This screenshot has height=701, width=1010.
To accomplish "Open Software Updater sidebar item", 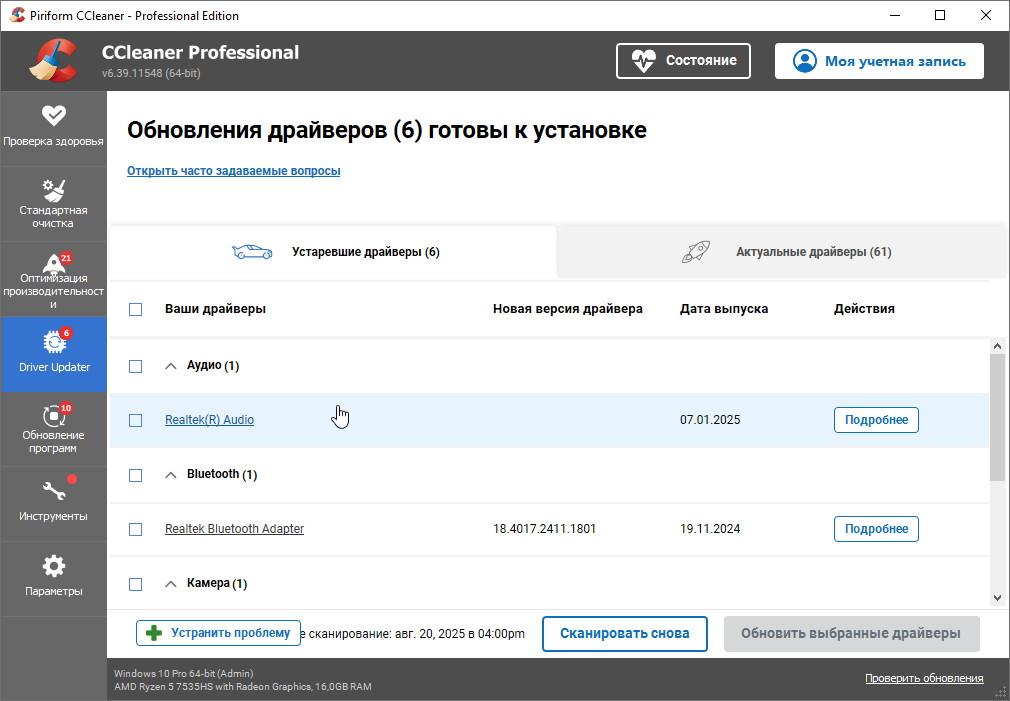I will point(53,428).
